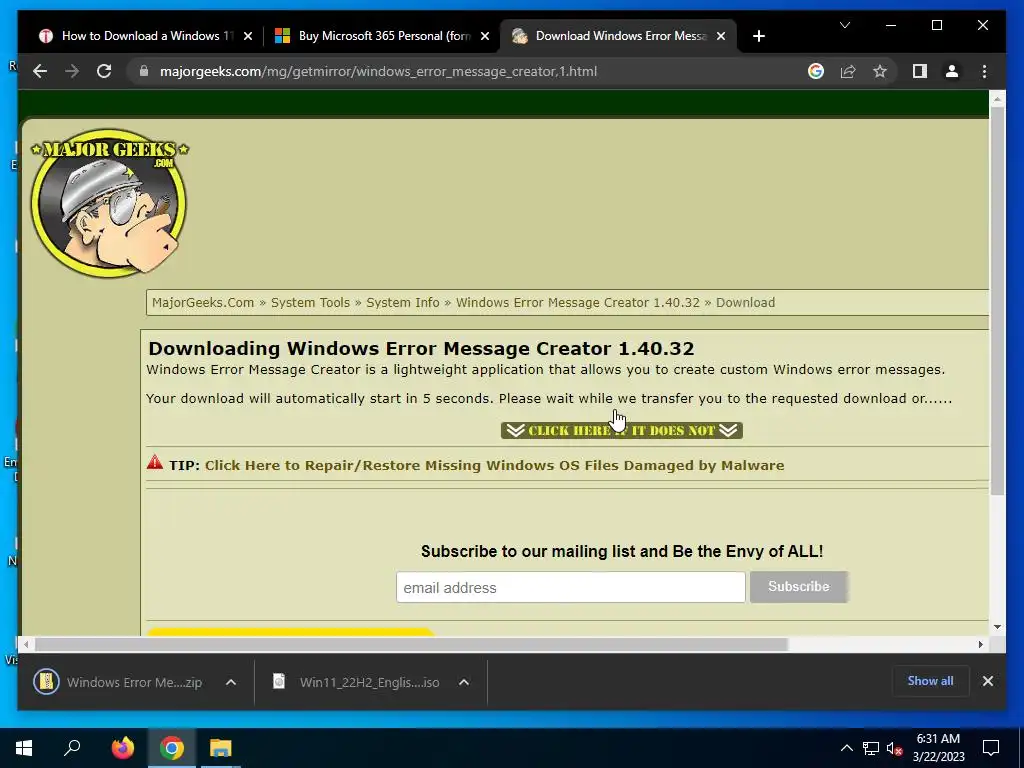Image resolution: width=1024 pixels, height=768 pixels.
Task: Share this page via the share icon
Action: pyautogui.click(x=848, y=71)
